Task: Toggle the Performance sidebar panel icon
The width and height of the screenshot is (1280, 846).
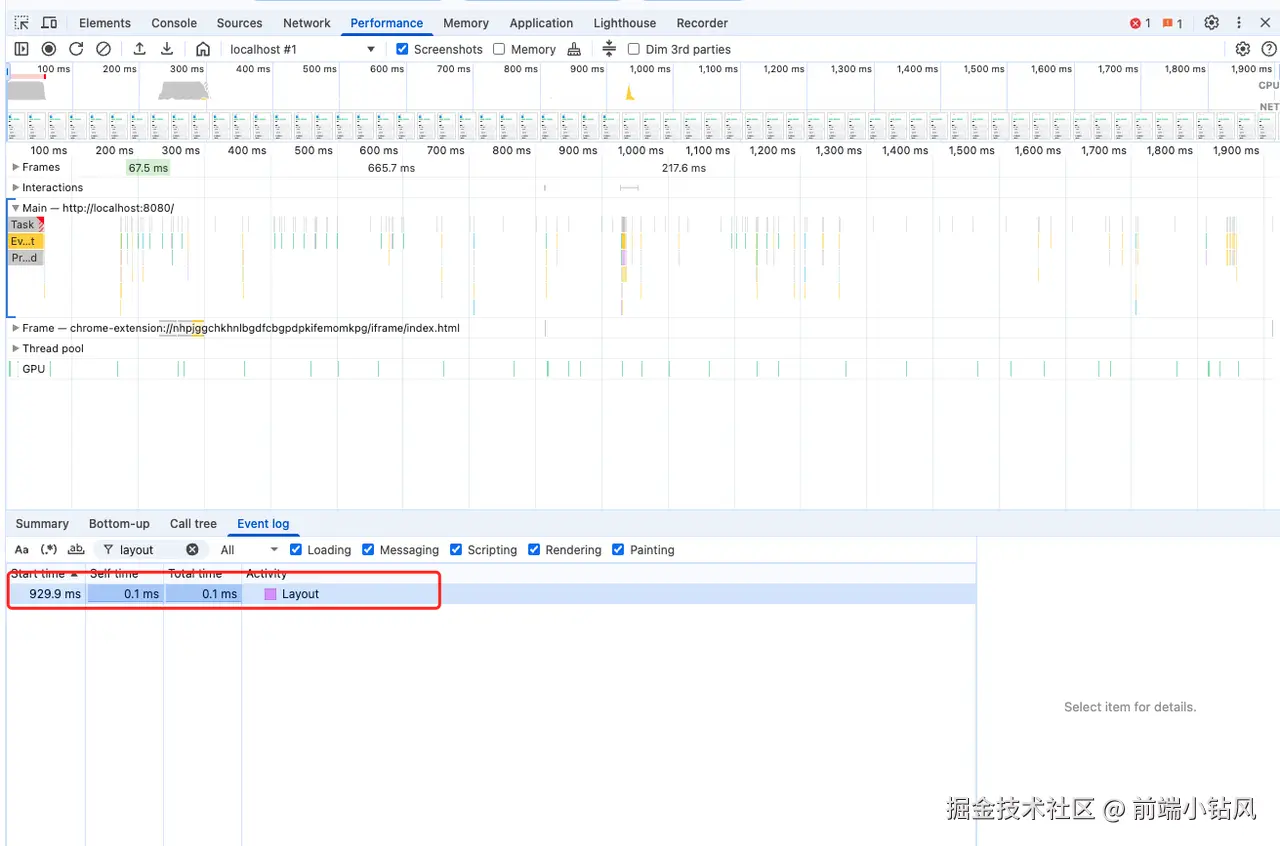Action: (x=22, y=49)
